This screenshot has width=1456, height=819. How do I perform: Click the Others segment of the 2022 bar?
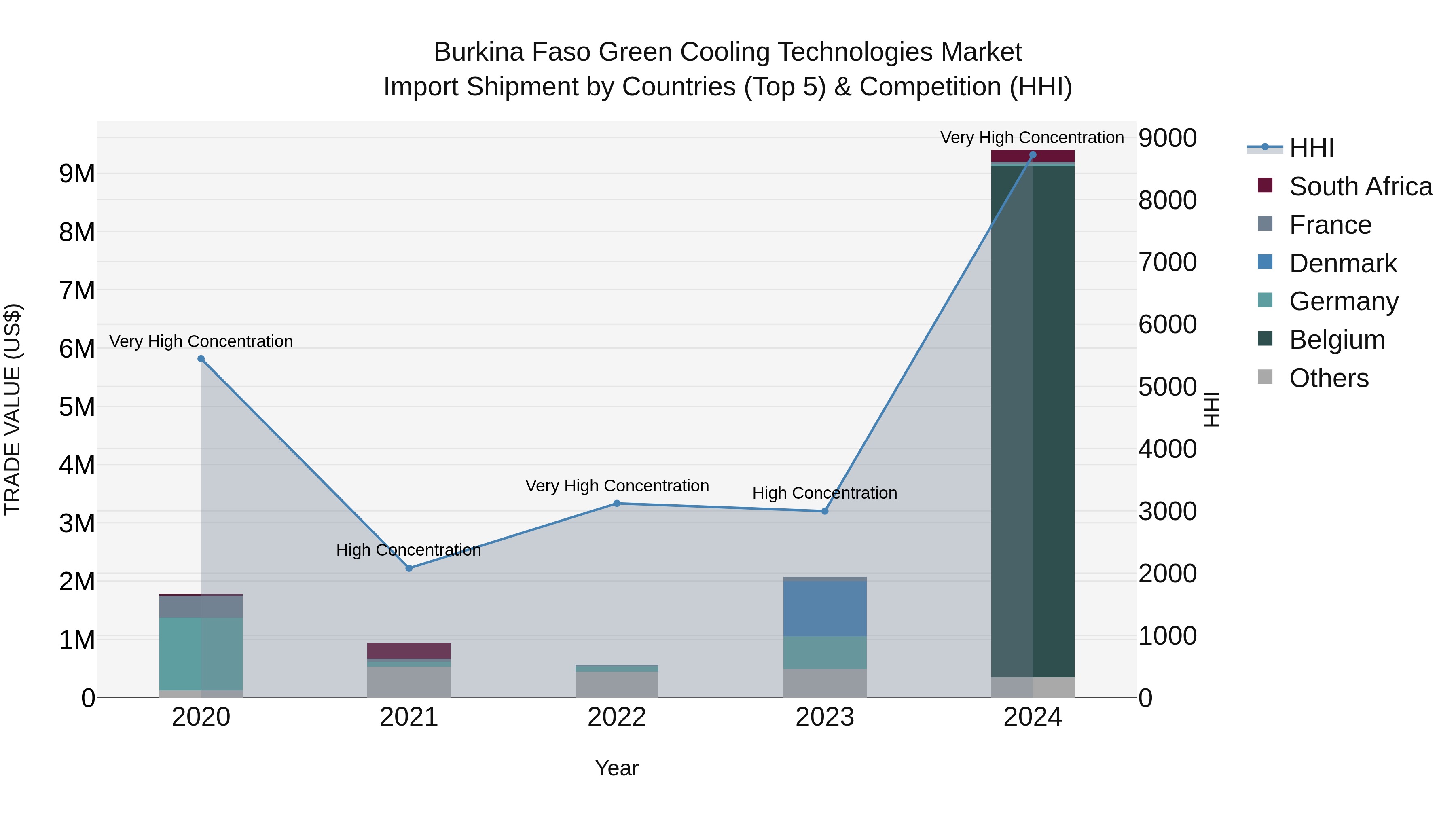(x=617, y=684)
